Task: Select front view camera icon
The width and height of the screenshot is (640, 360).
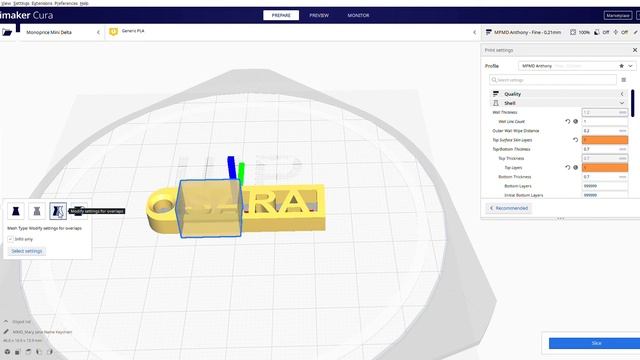Action: pos(18,351)
